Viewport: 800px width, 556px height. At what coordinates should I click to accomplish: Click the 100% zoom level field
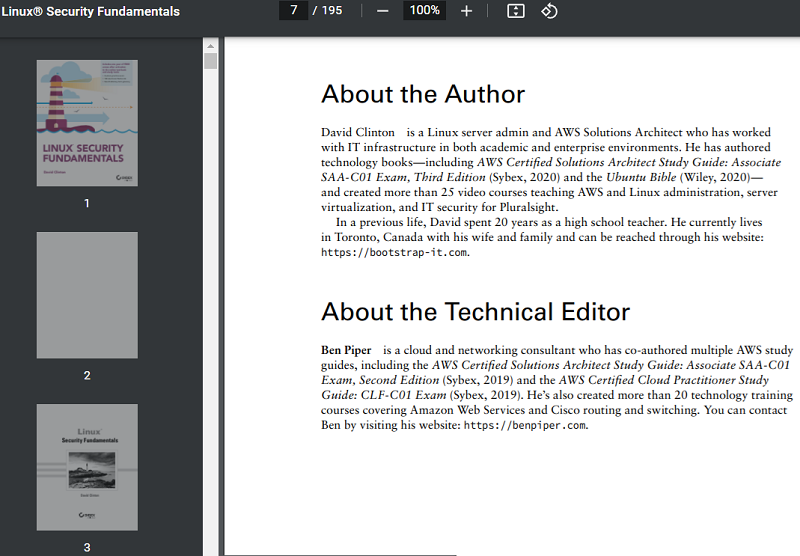pyautogui.click(x=424, y=11)
